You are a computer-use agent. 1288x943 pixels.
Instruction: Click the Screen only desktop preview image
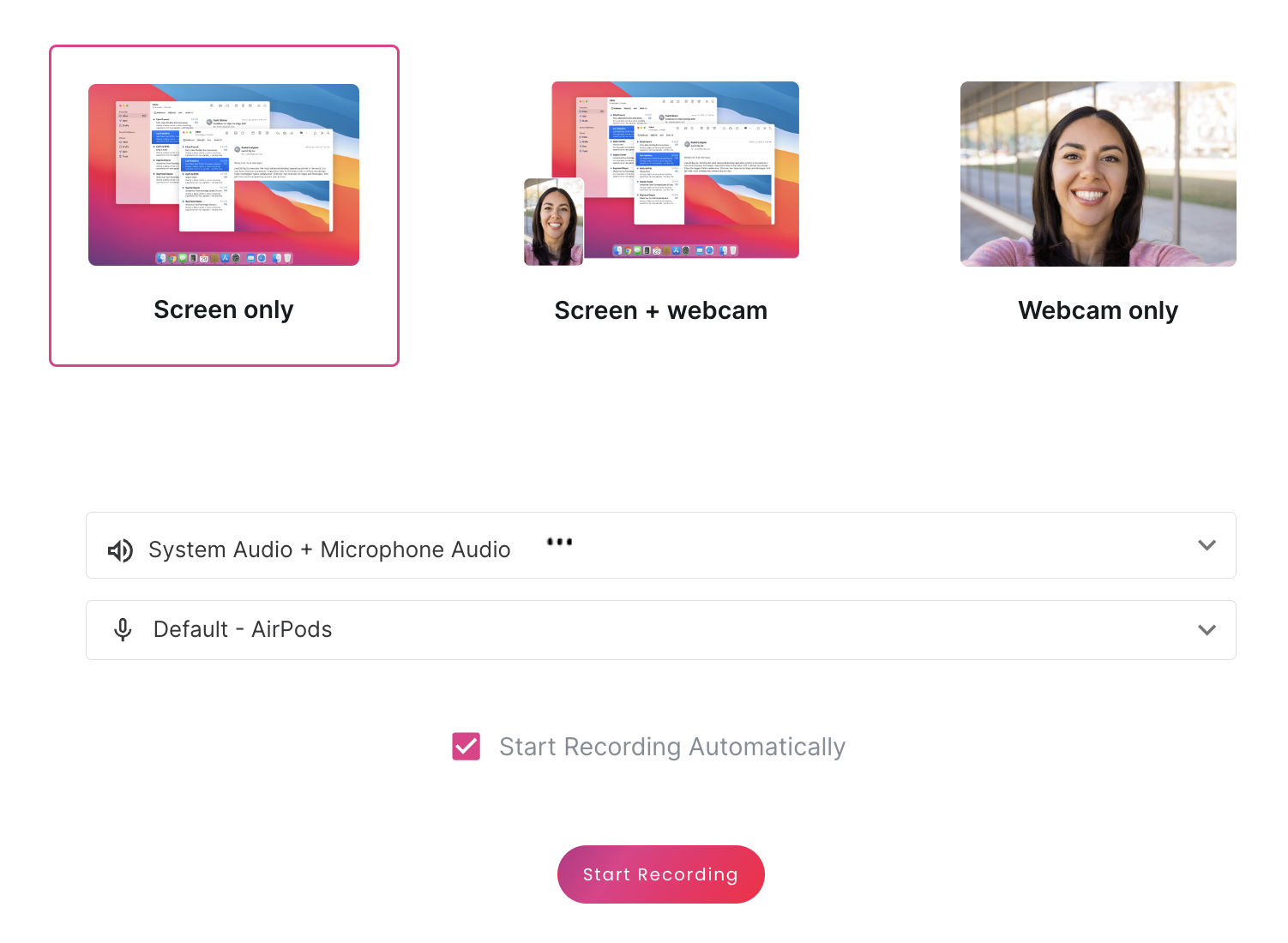[x=224, y=175]
